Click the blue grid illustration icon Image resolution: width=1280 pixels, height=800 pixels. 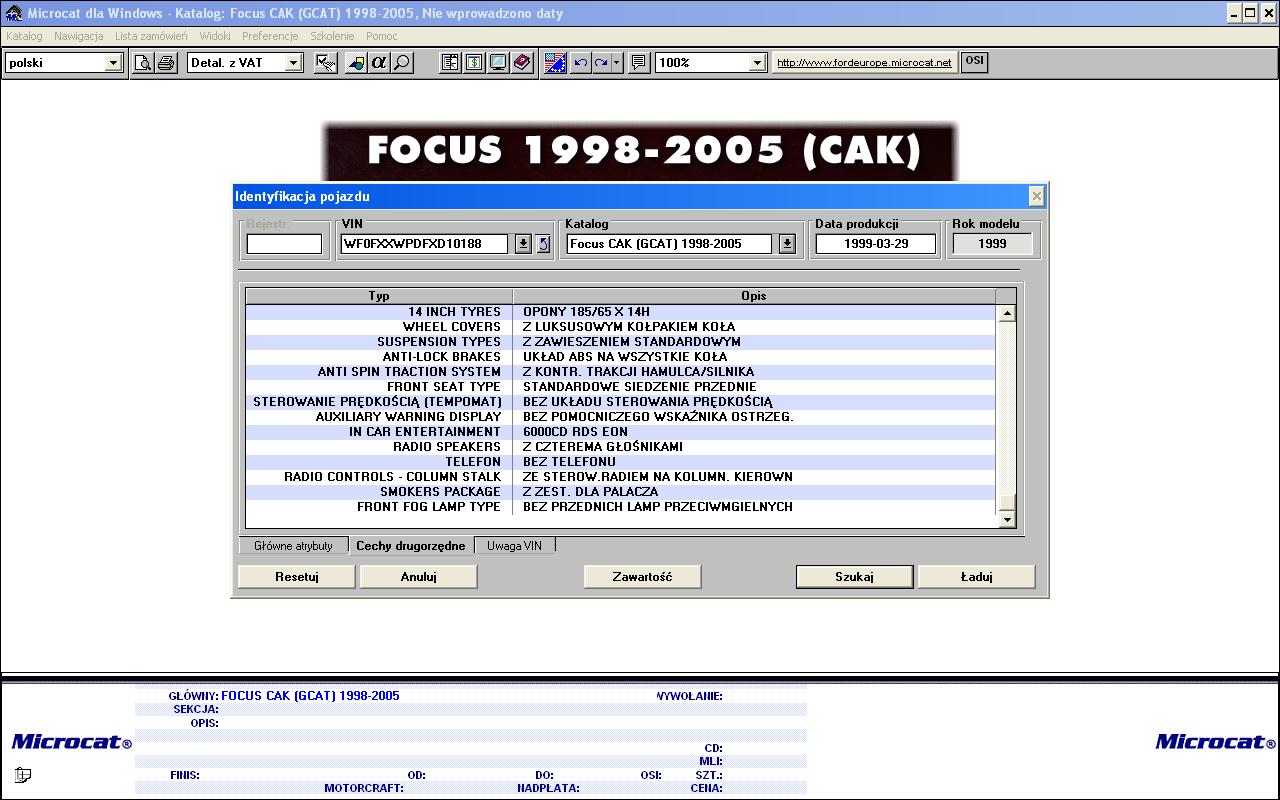[555, 62]
